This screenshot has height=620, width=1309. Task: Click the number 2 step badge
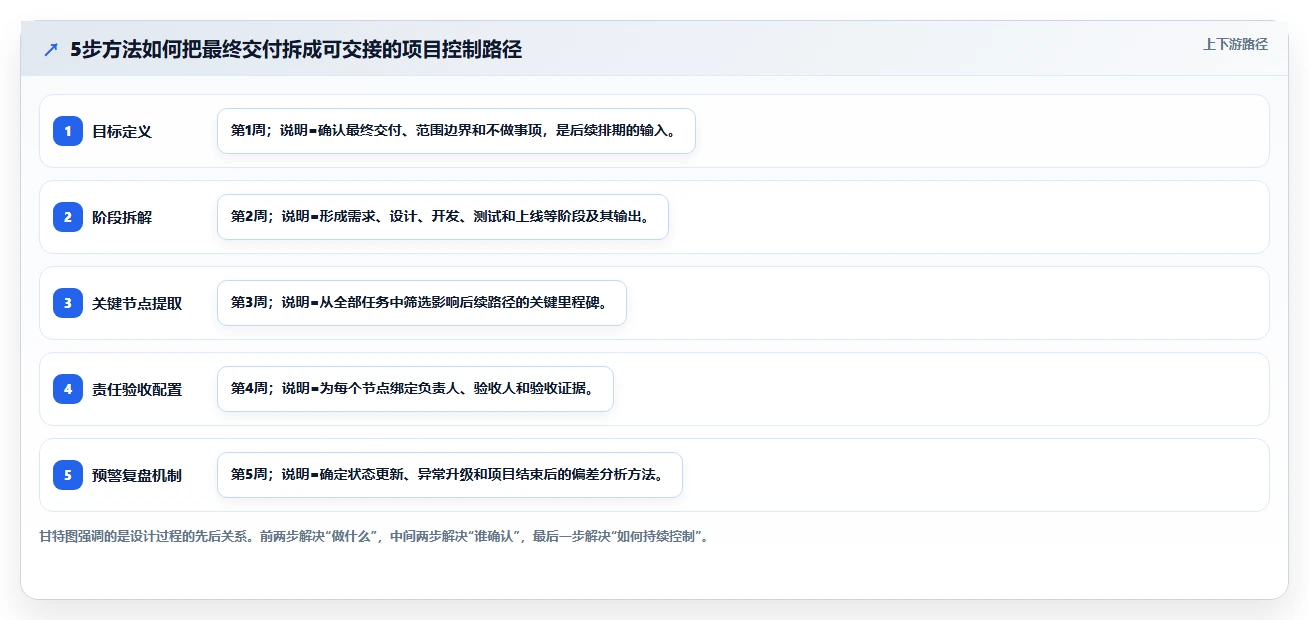tap(68, 217)
